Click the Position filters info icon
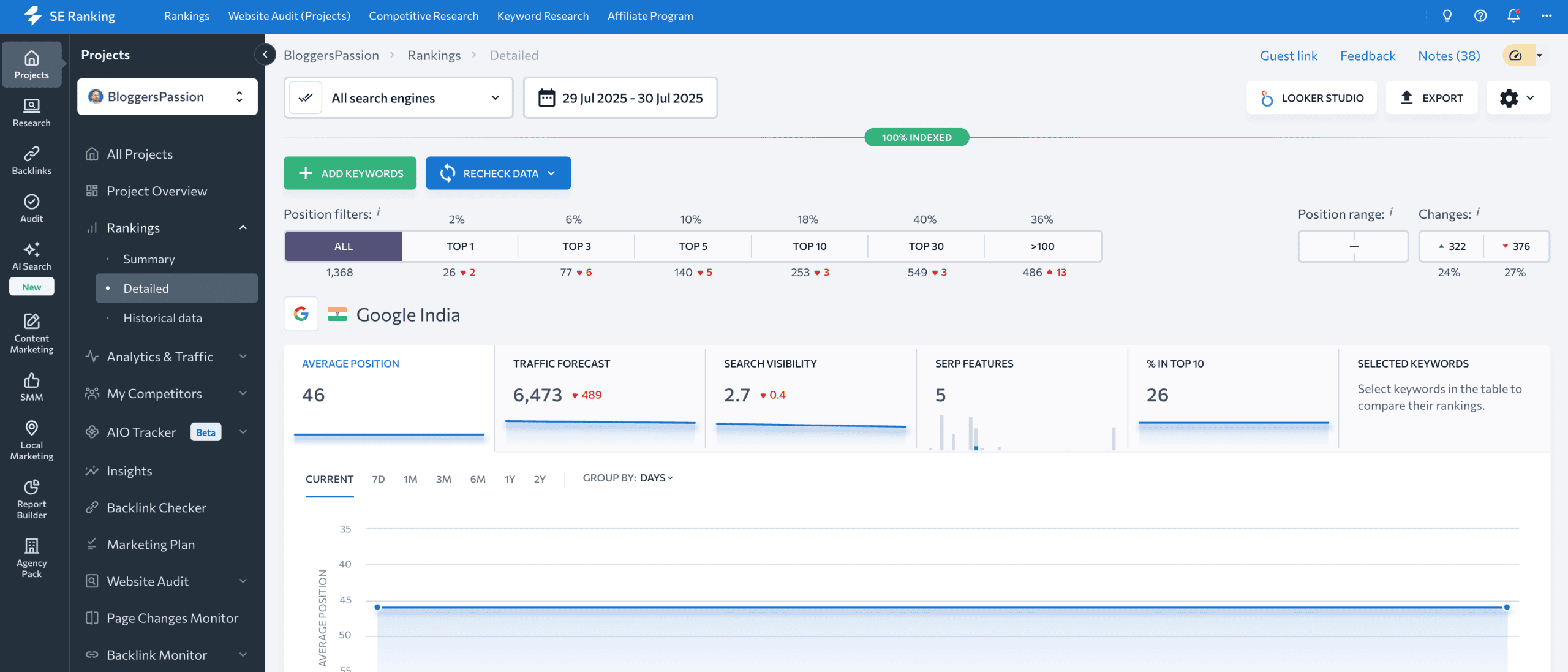Screen dimensions: 1568x672 pyautogui.click(x=379, y=212)
